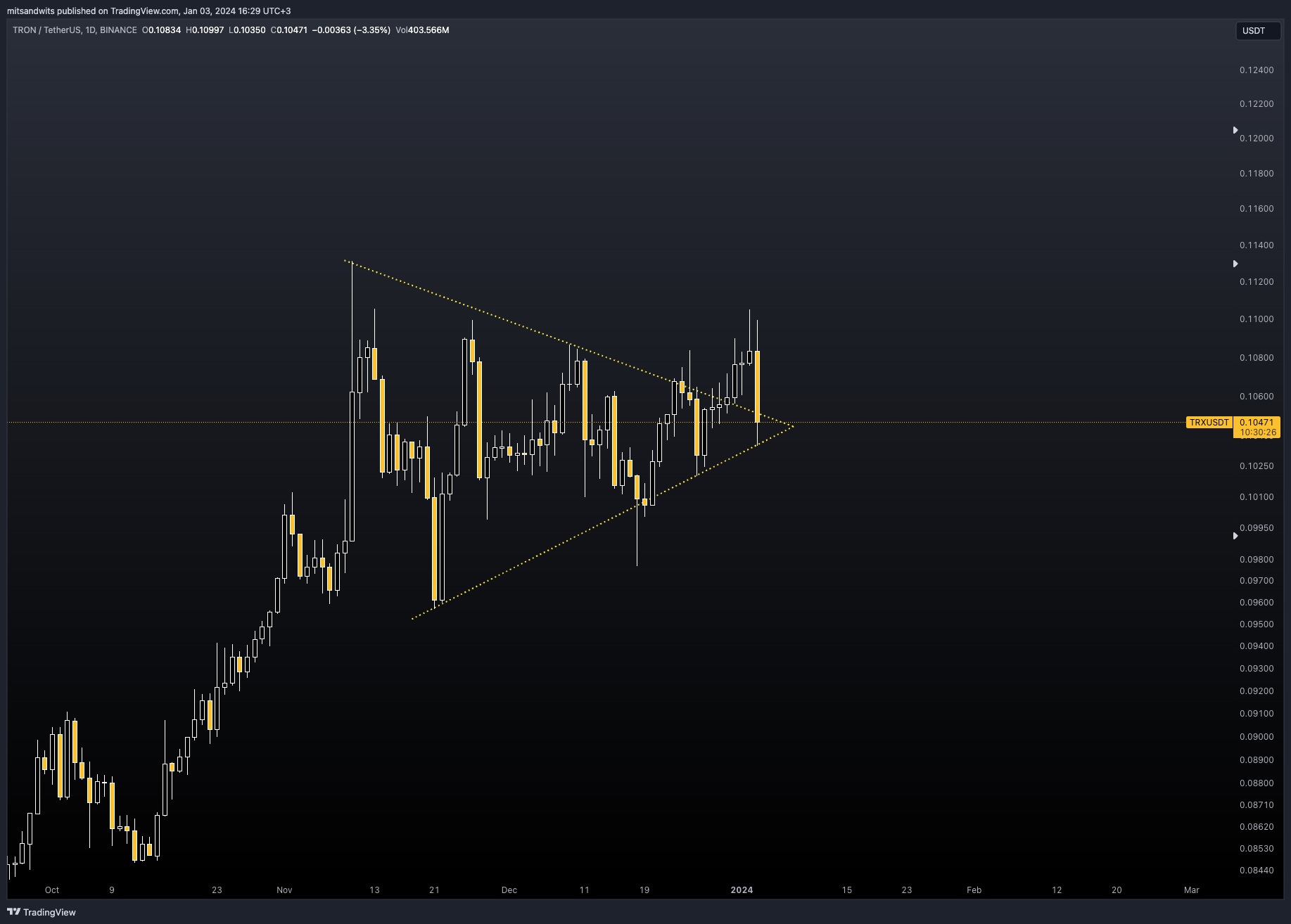
Task: Click the 0.11200 price axis label
Action: click(1257, 282)
